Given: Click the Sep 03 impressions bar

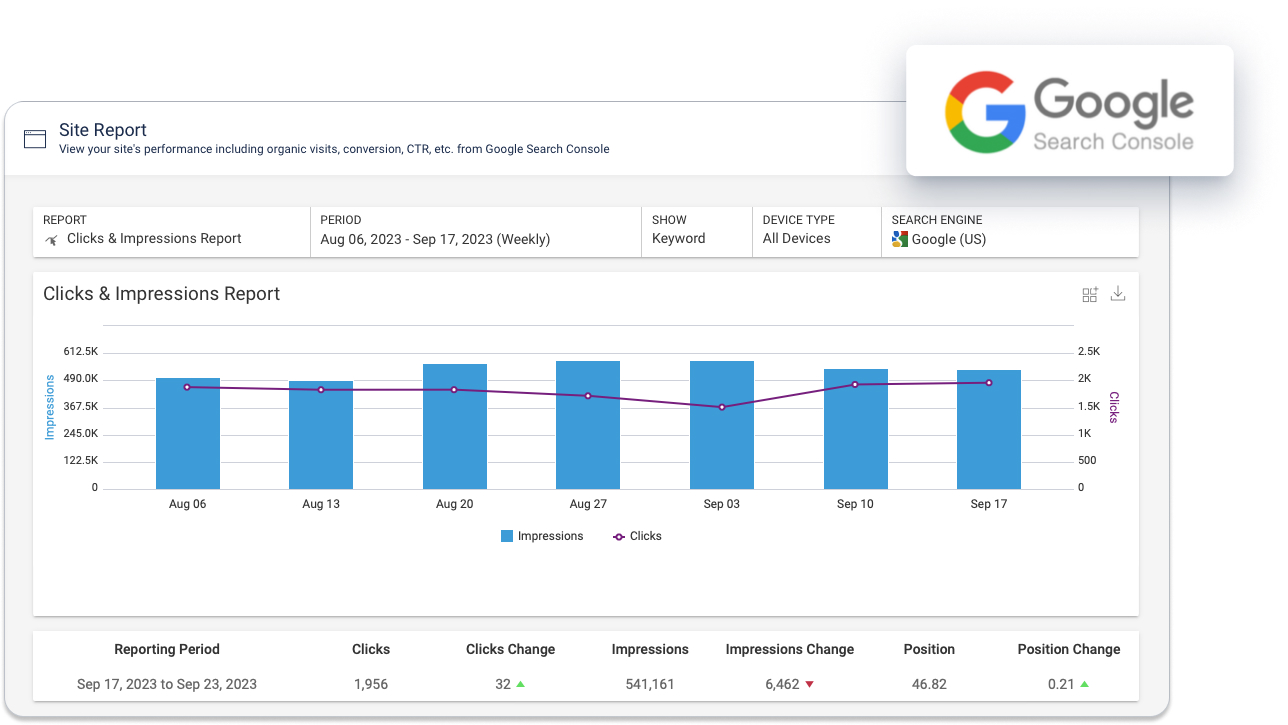Looking at the screenshot, I should tap(721, 430).
